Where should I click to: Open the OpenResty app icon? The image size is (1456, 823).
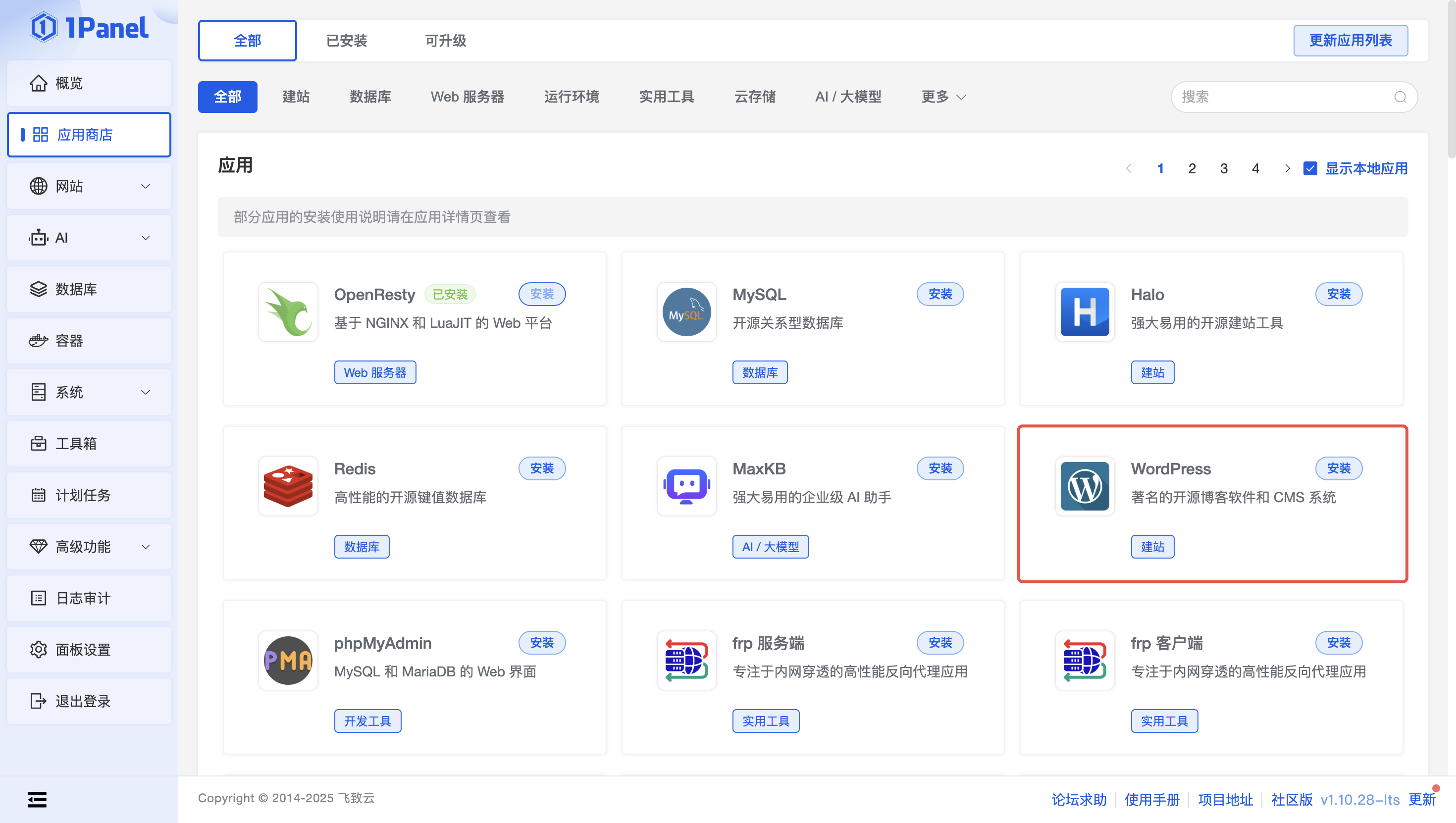(x=288, y=311)
